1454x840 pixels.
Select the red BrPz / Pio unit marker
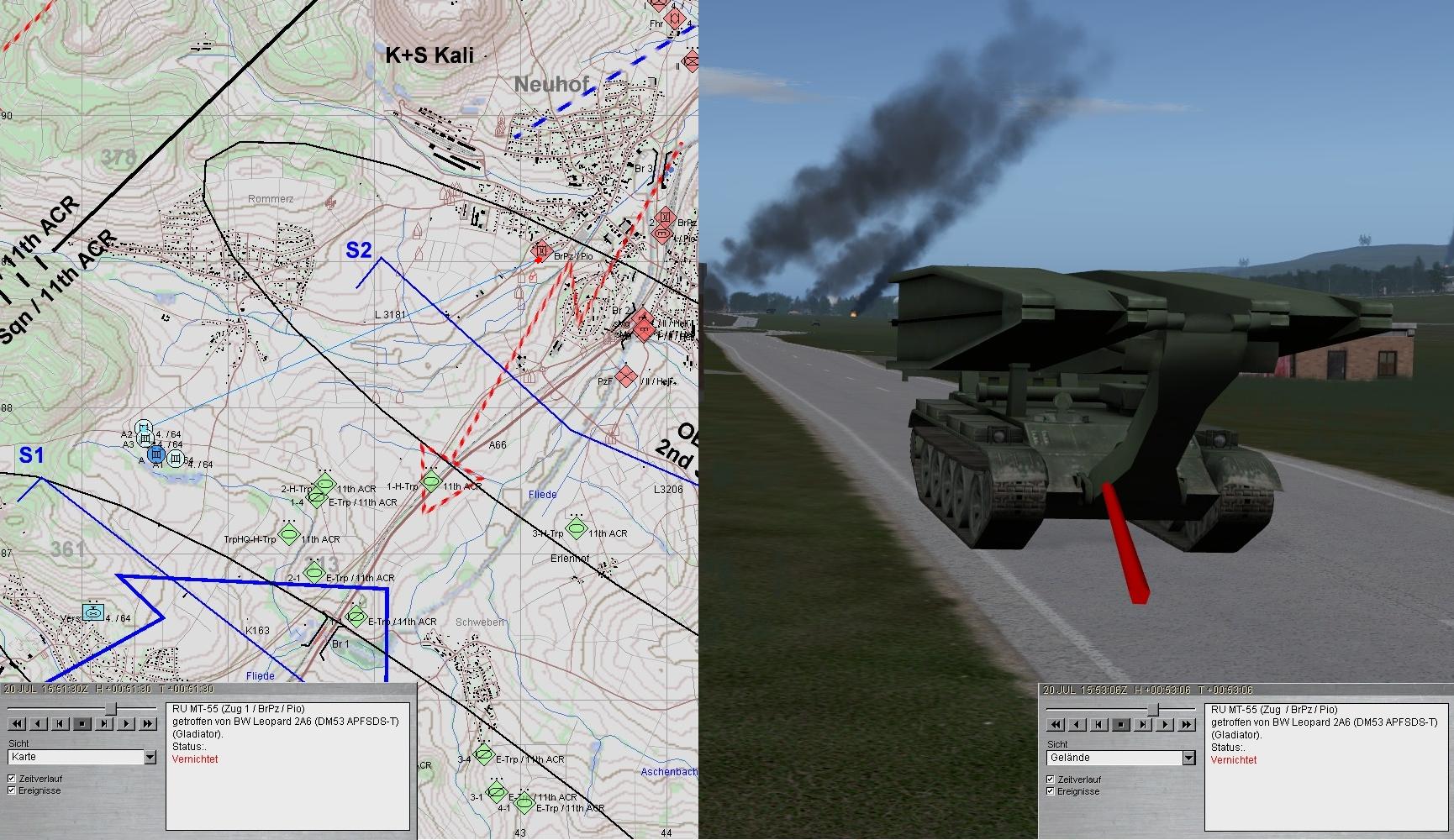[541, 251]
